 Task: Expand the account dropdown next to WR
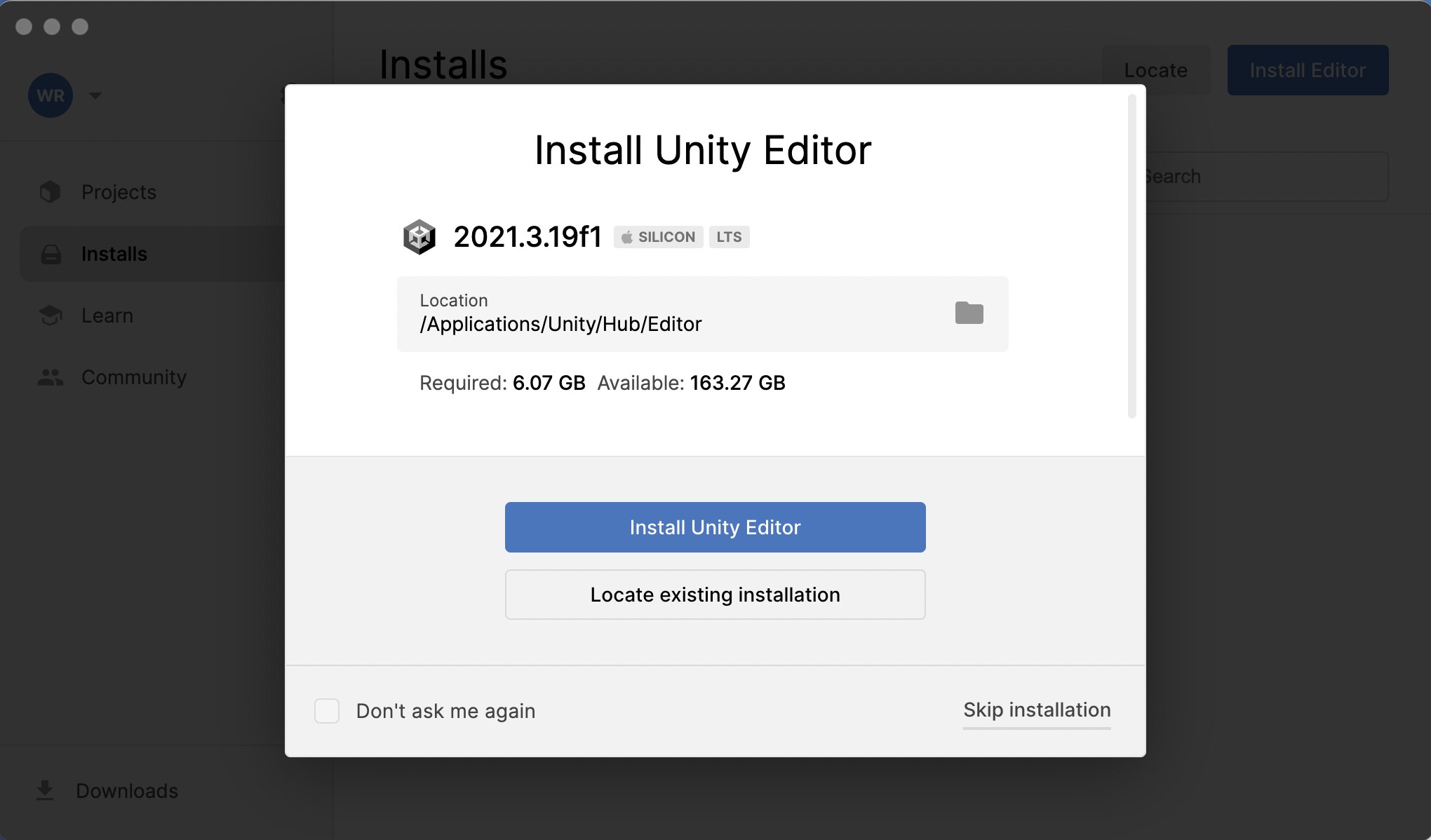click(96, 95)
